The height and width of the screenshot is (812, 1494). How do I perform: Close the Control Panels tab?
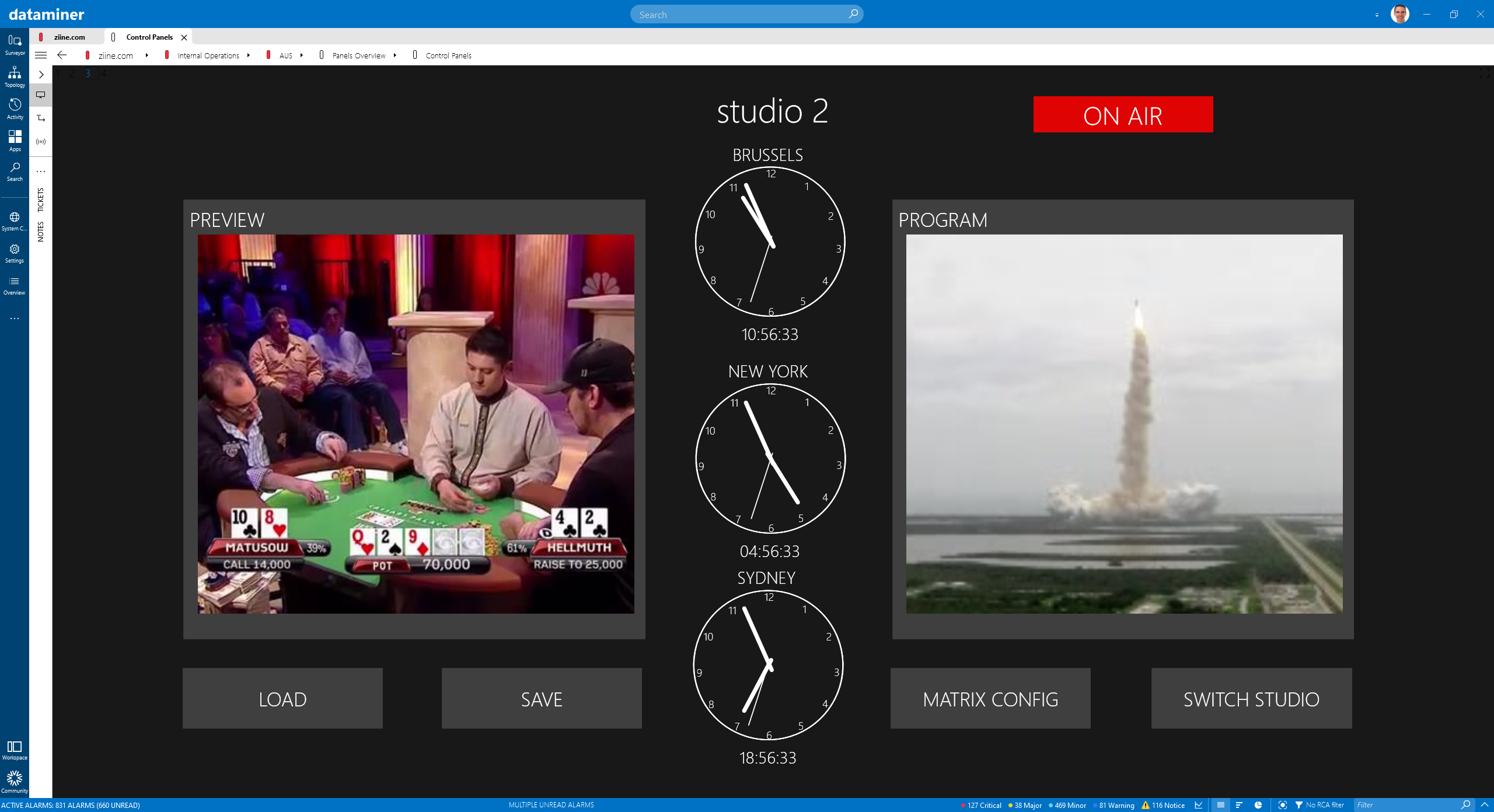point(184,37)
